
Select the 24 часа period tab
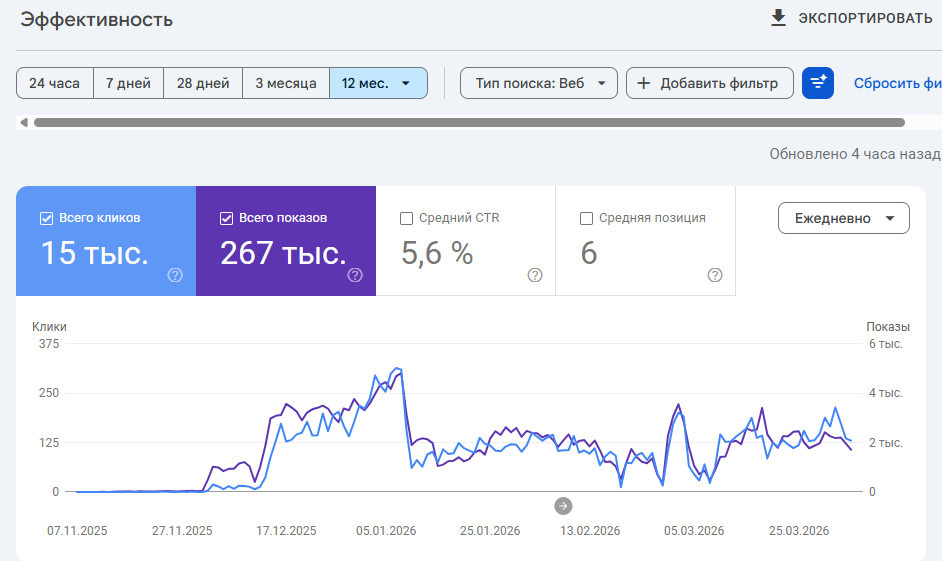point(55,83)
